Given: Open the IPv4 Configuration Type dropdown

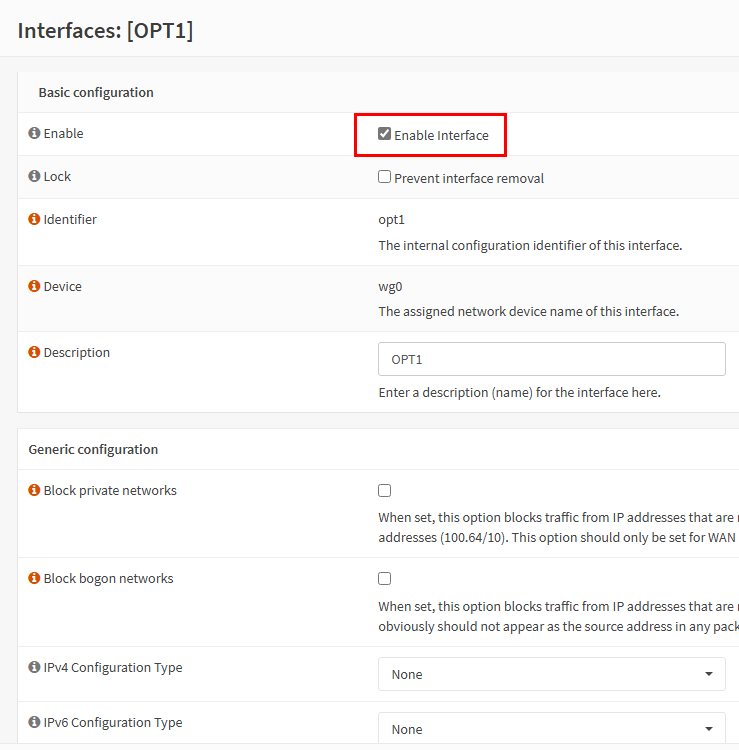Looking at the screenshot, I should pos(551,674).
